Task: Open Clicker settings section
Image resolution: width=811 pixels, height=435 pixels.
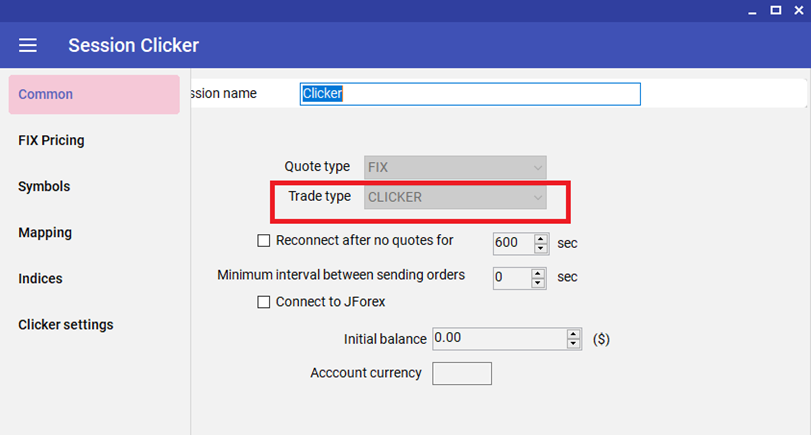Action: (x=66, y=325)
